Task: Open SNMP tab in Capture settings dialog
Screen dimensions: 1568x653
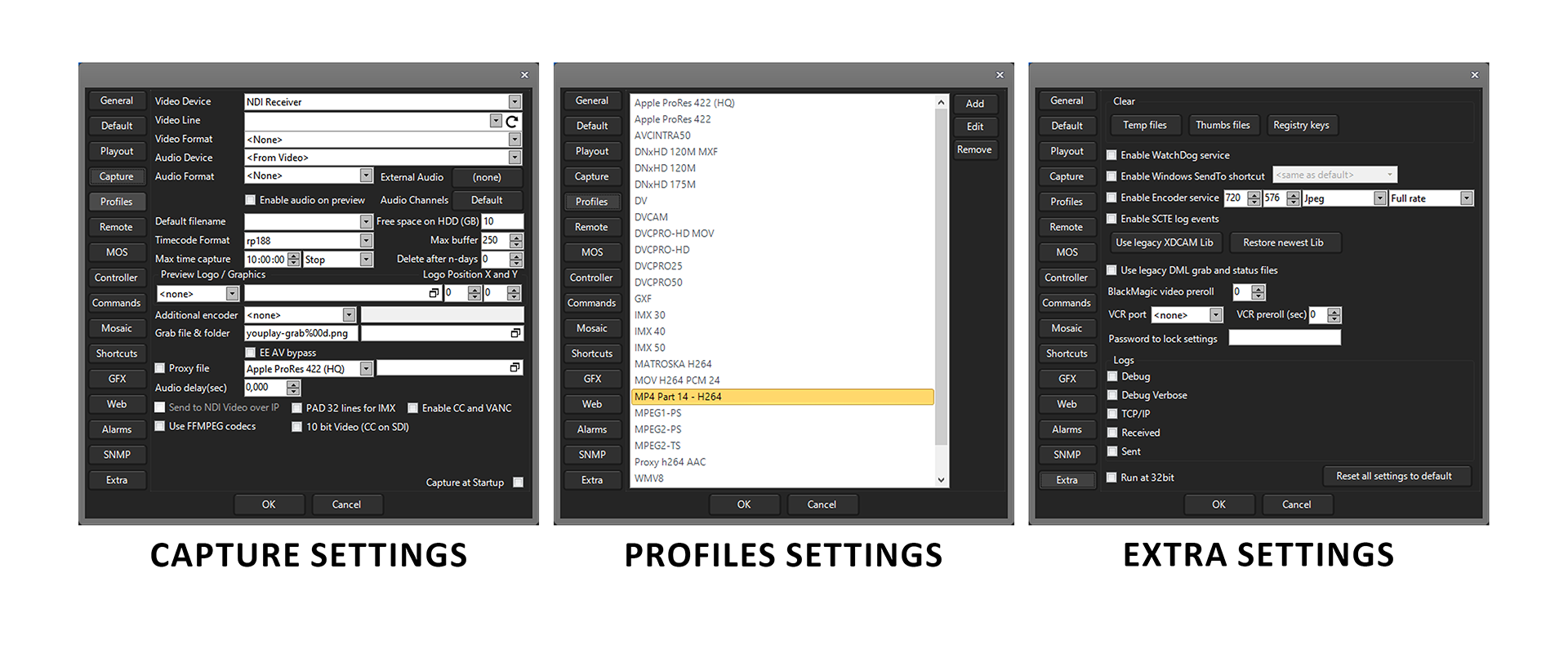Action: tap(117, 455)
